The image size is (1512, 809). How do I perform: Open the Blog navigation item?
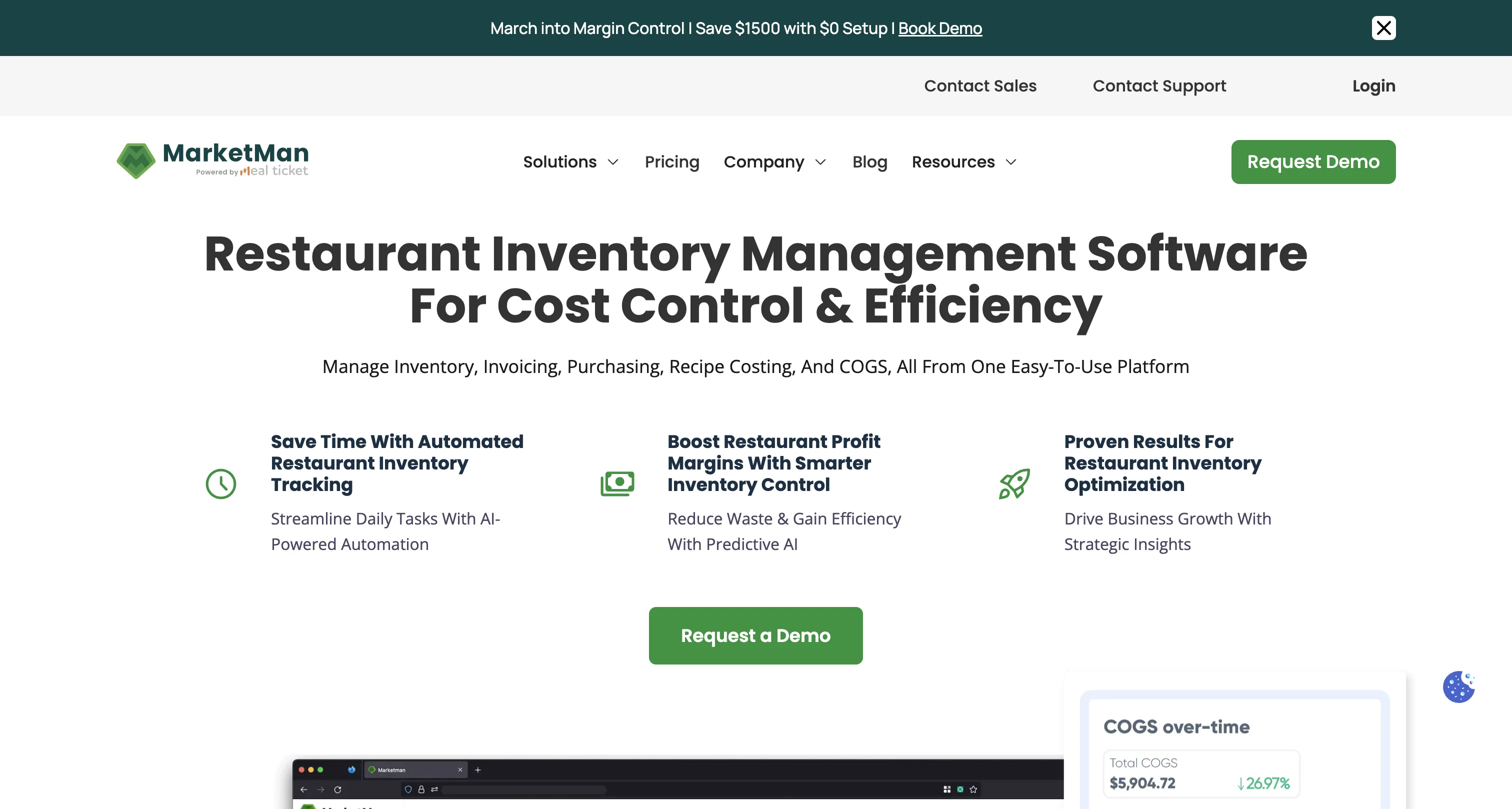click(870, 162)
